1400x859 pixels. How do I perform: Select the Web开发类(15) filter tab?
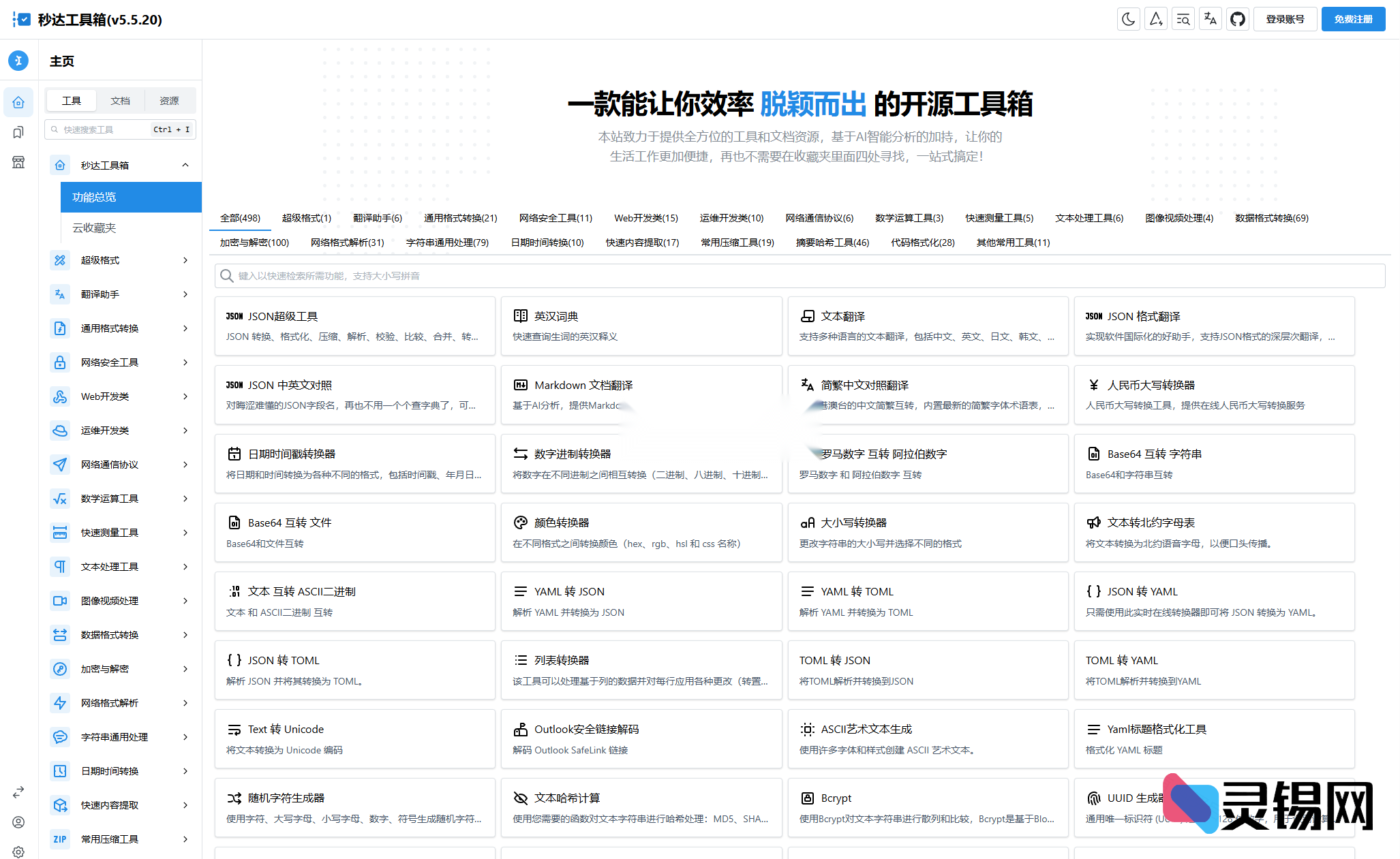click(645, 218)
